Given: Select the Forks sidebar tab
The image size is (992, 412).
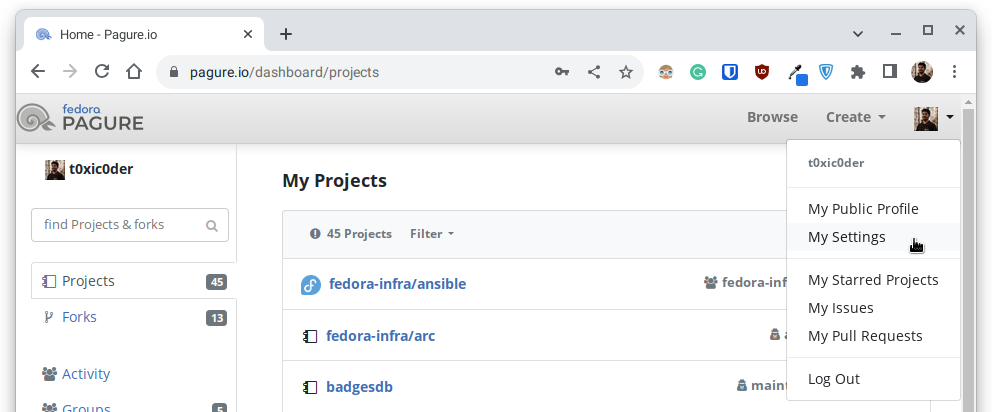Looking at the screenshot, I should click(x=133, y=317).
